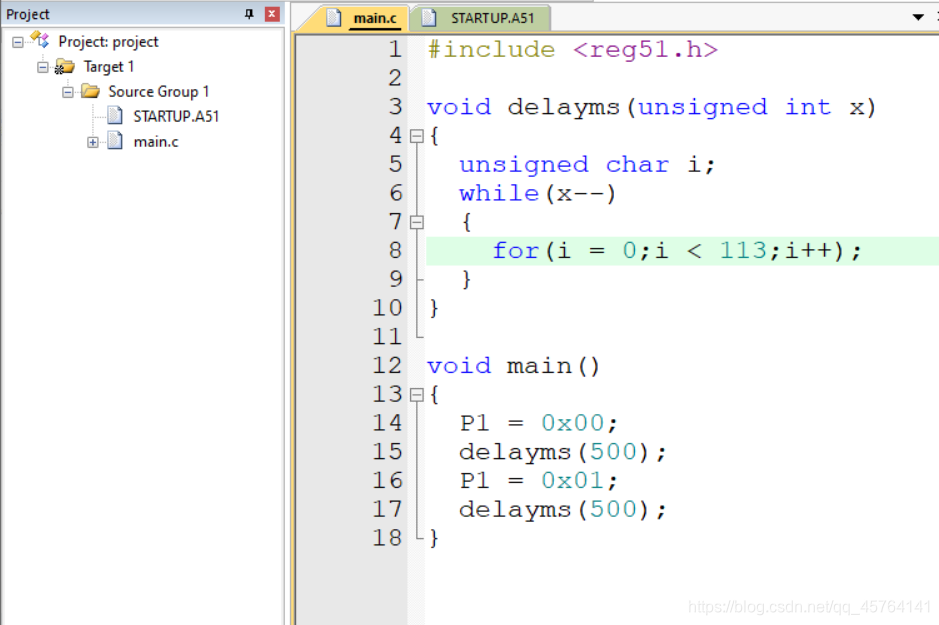The width and height of the screenshot is (939, 625).
Task: Click the value "0x01" on line 16
Action: (x=573, y=481)
